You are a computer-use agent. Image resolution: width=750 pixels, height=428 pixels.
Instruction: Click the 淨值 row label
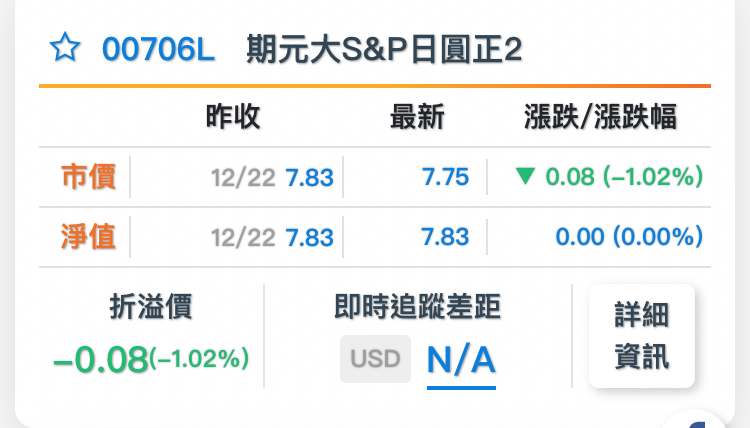pos(88,237)
